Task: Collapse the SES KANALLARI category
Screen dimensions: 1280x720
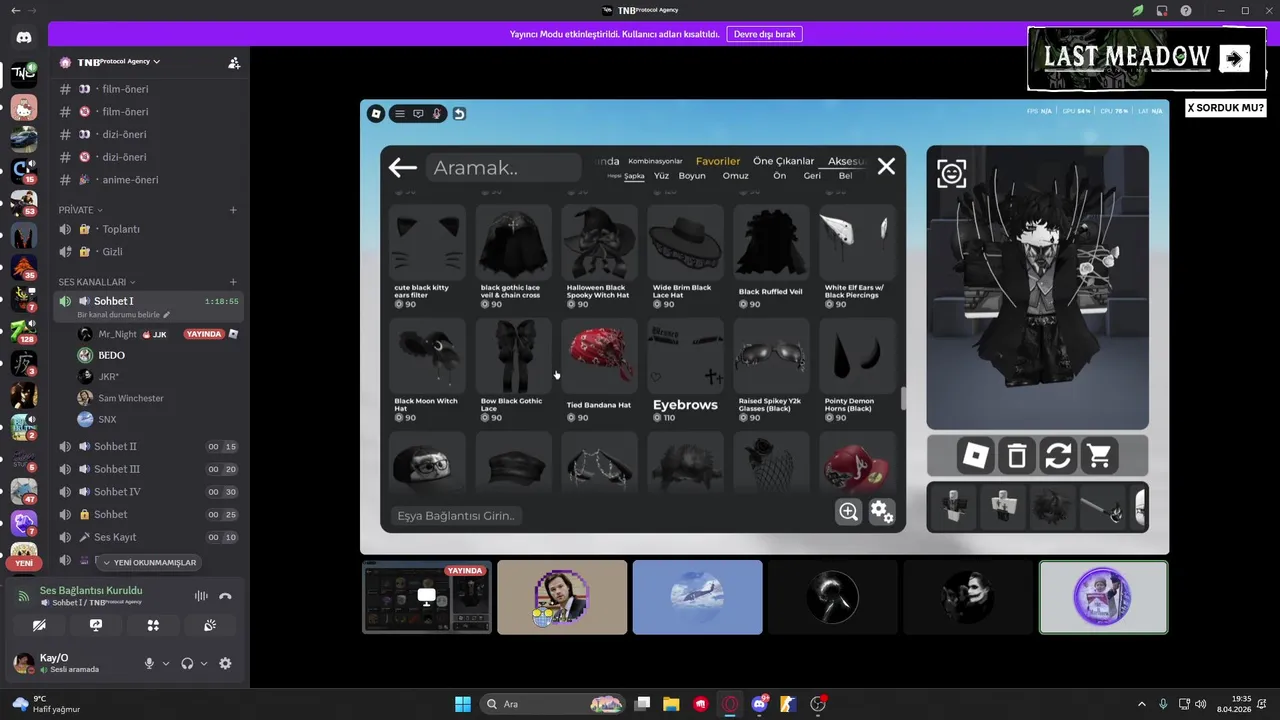Action: (97, 282)
